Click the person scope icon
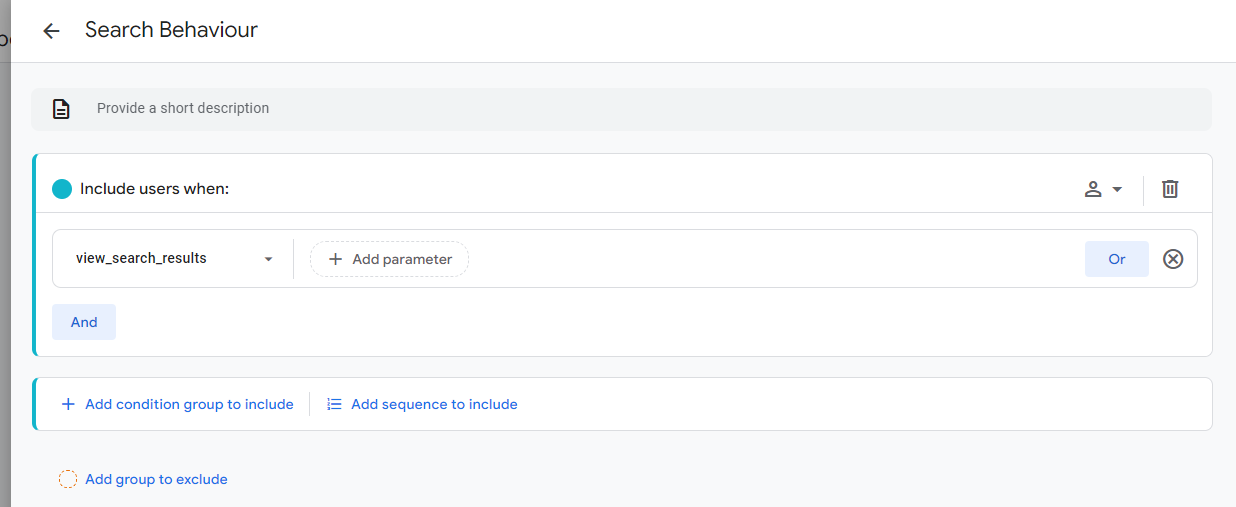Image resolution: width=1236 pixels, height=507 pixels. [1093, 189]
